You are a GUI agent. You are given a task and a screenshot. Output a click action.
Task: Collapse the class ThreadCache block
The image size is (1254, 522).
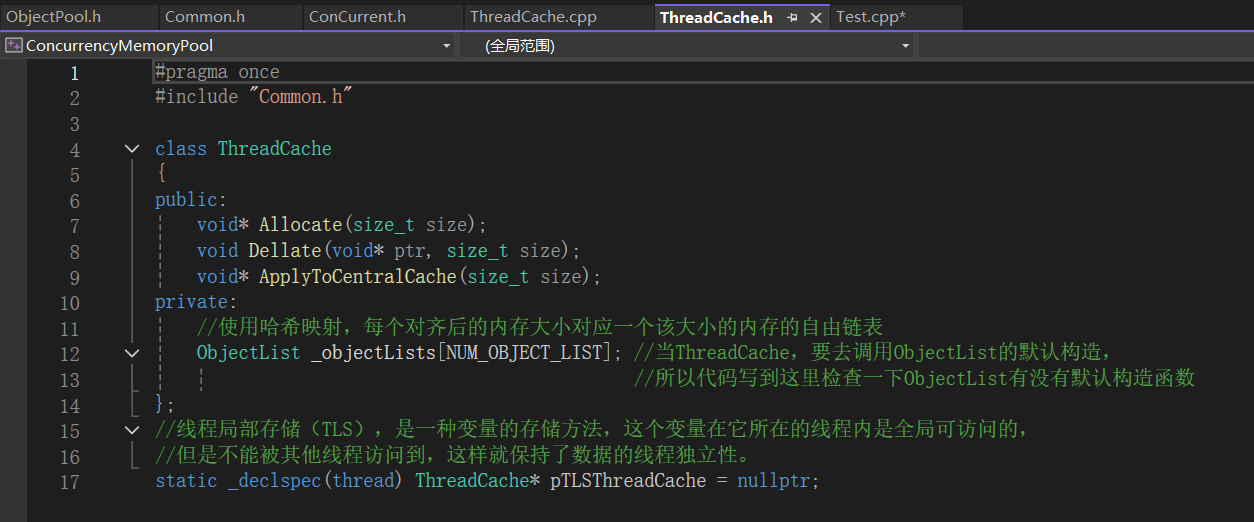(x=132, y=149)
